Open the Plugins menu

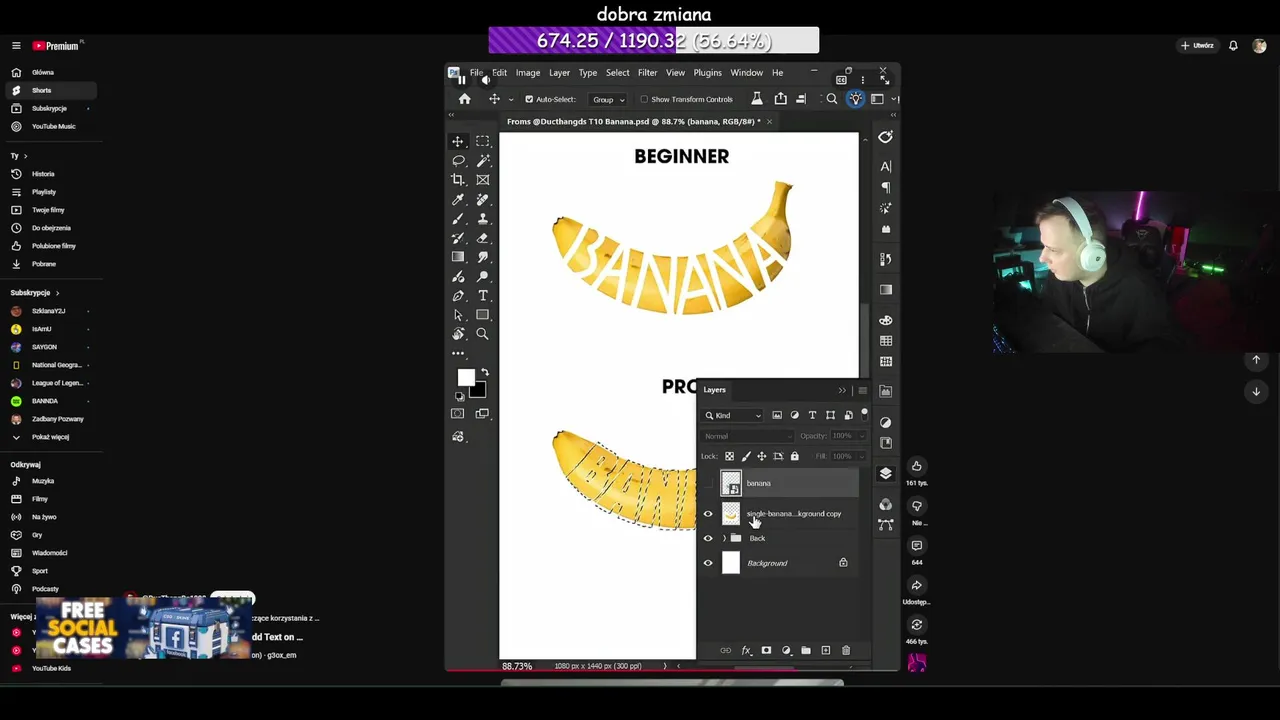click(707, 73)
